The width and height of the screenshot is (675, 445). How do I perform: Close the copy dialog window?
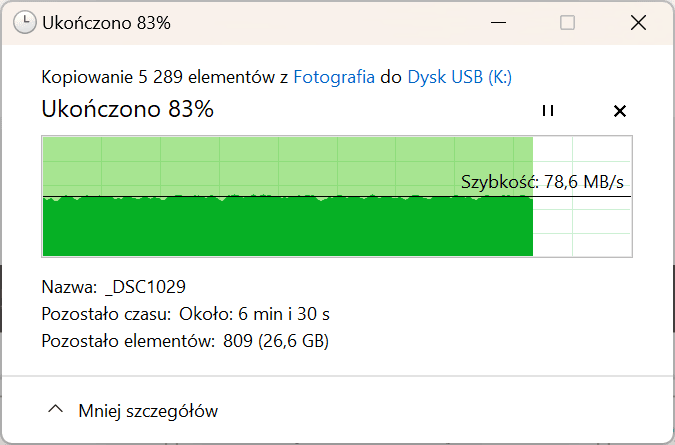click(638, 22)
